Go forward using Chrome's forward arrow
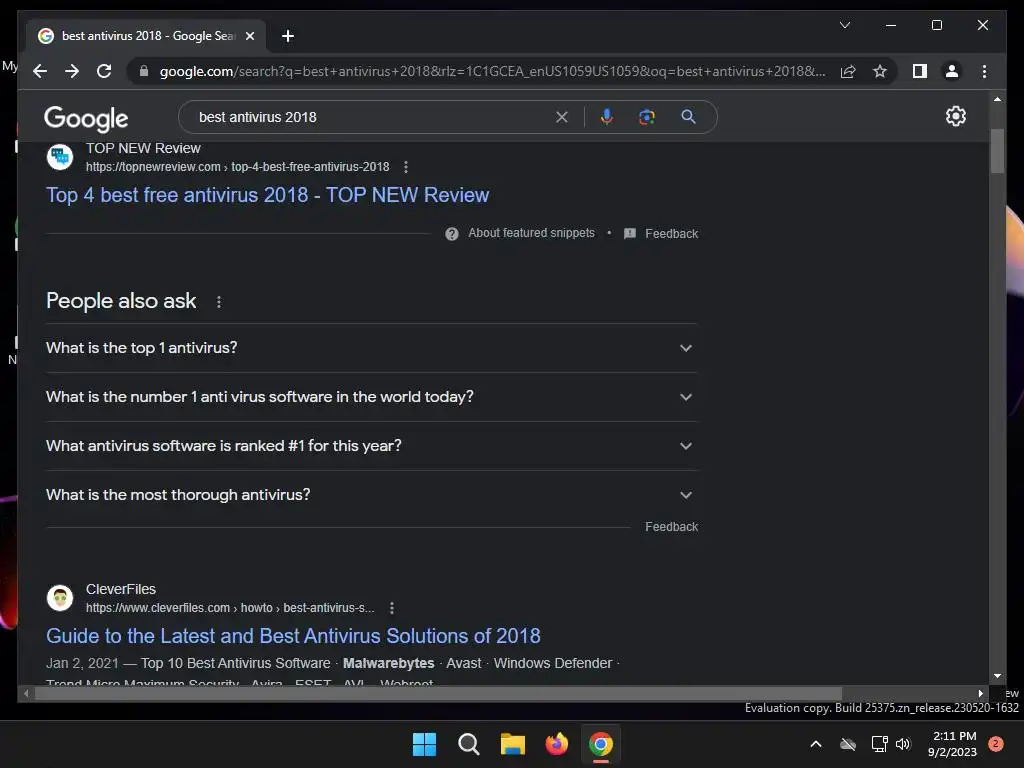Image resolution: width=1024 pixels, height=768 pixels. coord(72,71)
